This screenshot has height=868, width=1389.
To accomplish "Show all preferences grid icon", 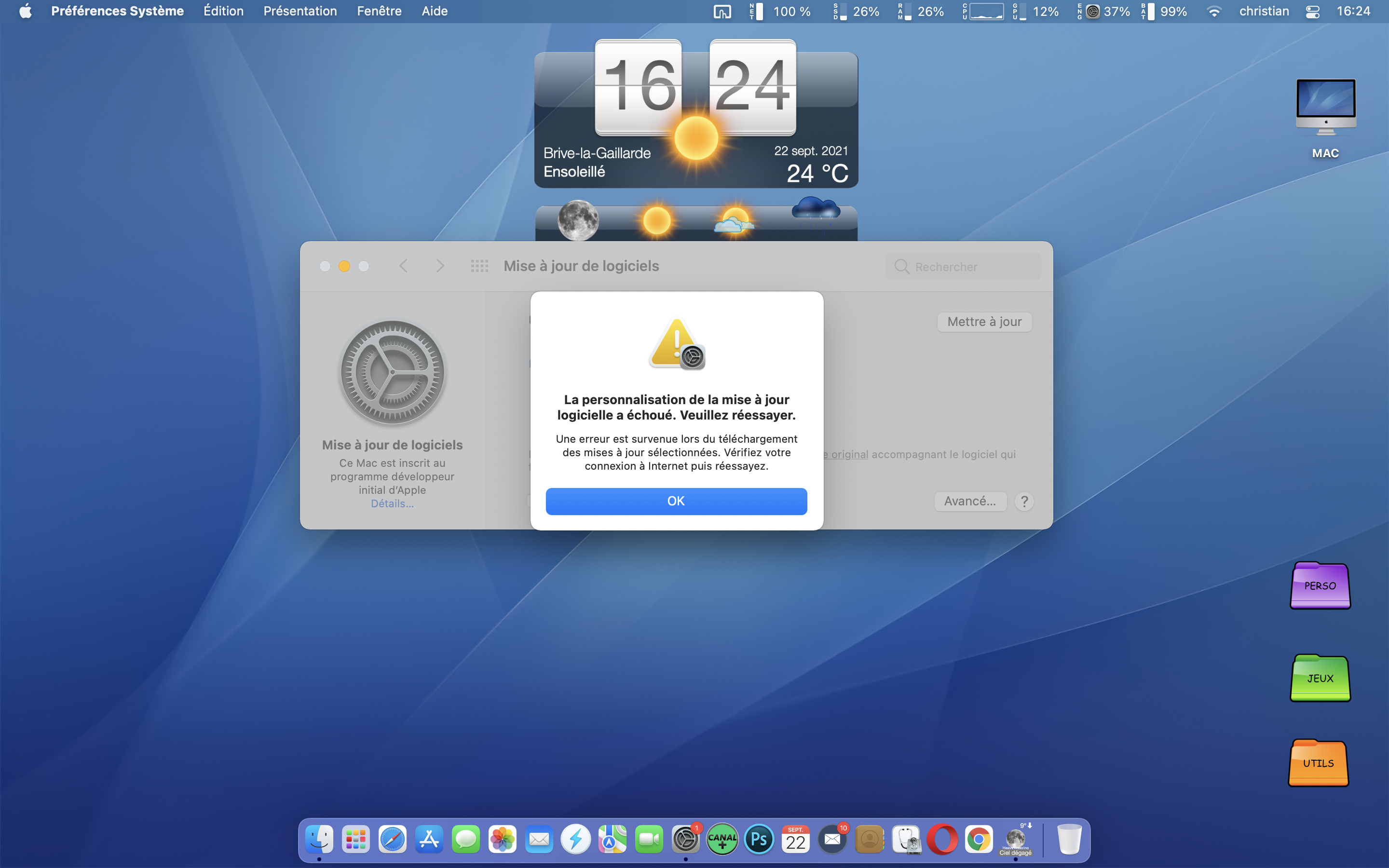I will [x=479, y=266].
